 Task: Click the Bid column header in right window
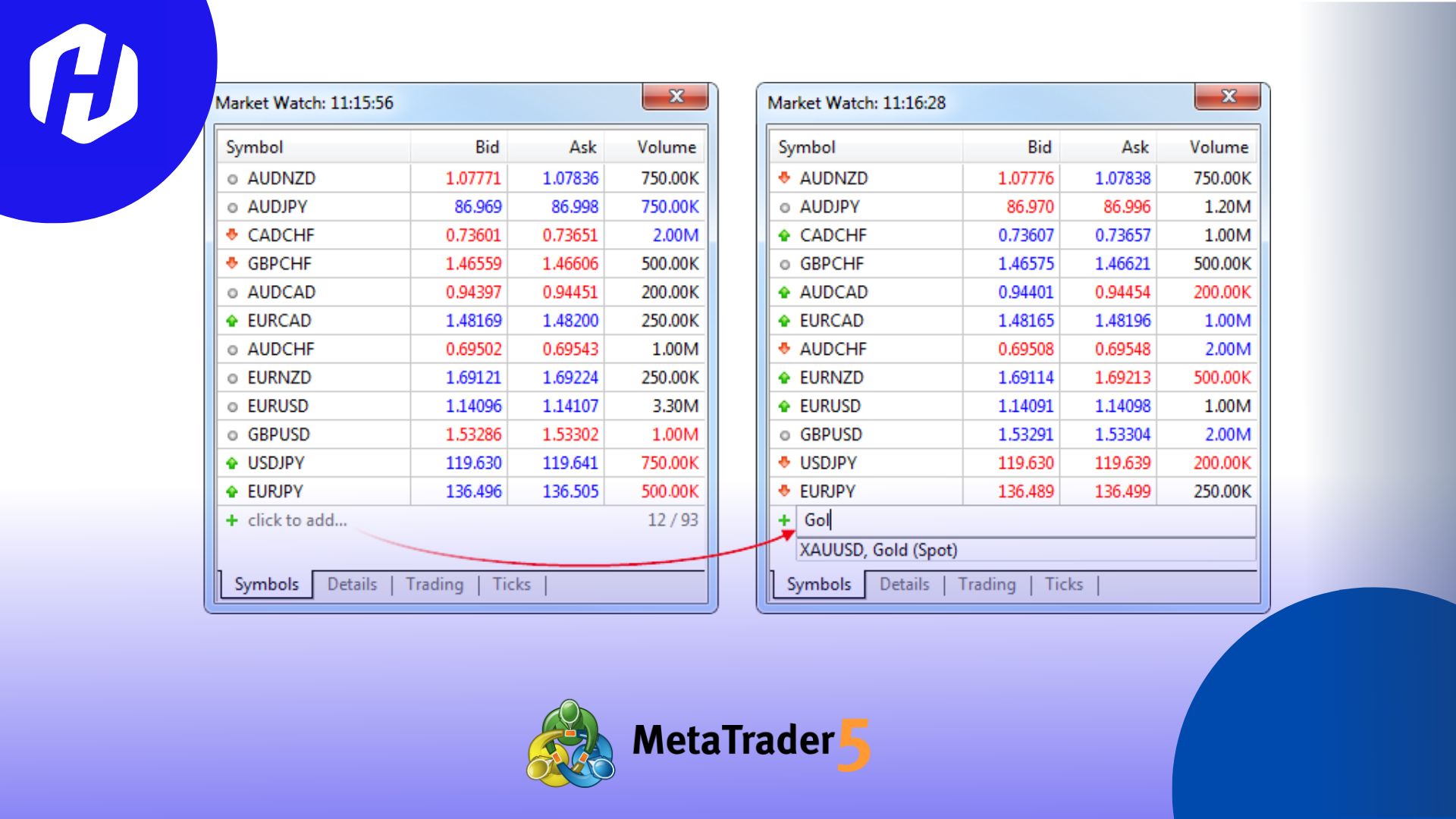[1039, 147]
